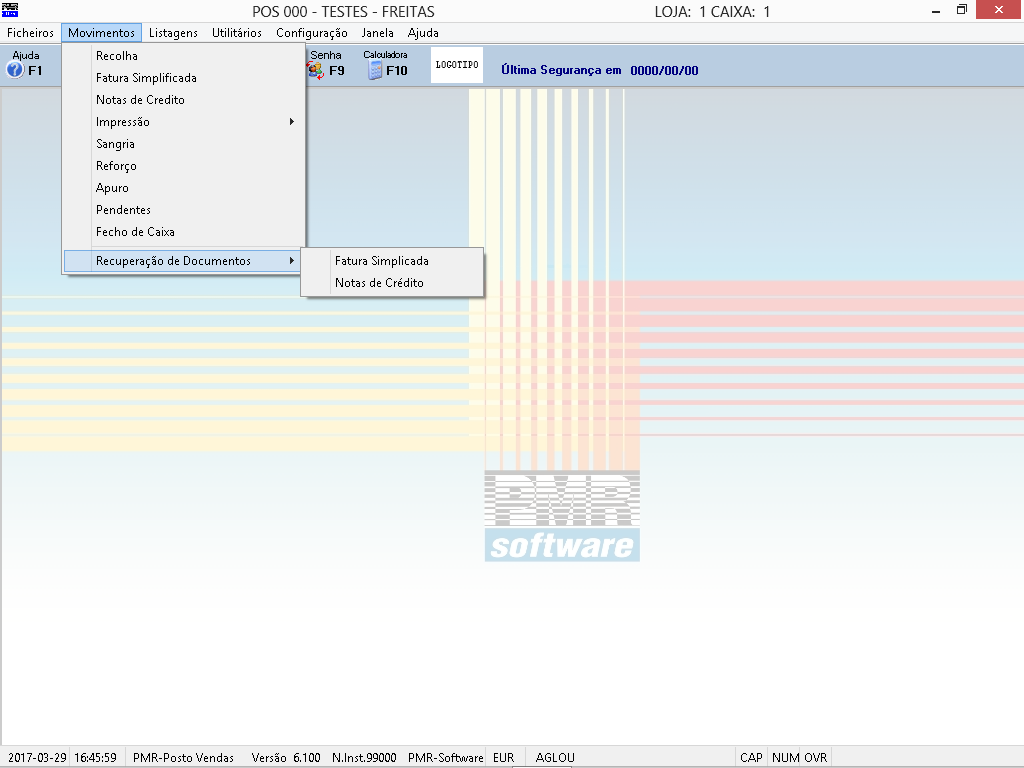The image size is (1024, 768).
Task: Expand the Impressão submenu arrow
Action: point(292,122)
